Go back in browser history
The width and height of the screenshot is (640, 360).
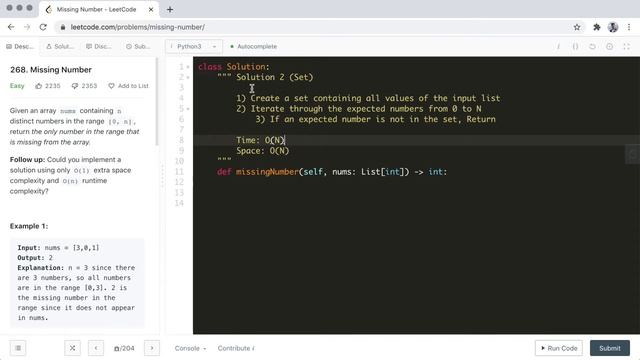11,27
